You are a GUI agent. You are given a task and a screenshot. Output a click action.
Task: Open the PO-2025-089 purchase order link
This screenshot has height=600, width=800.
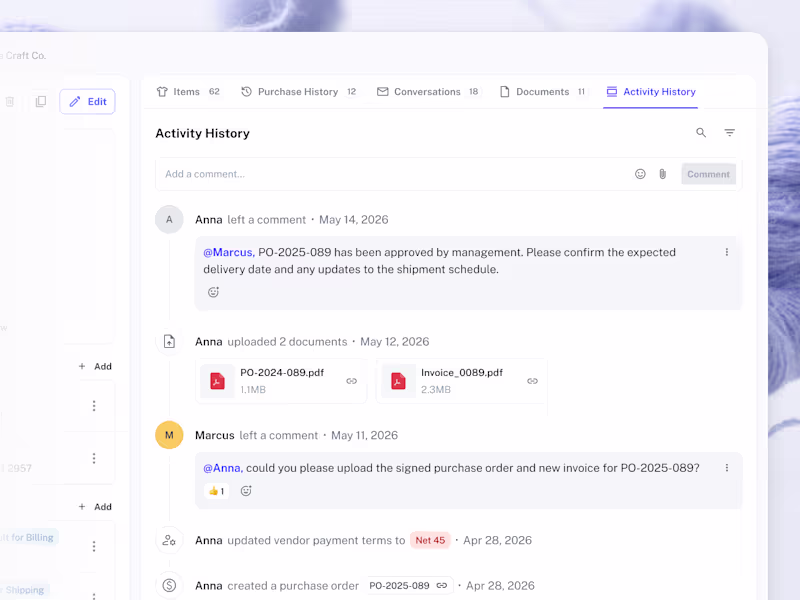coord(408,586)
